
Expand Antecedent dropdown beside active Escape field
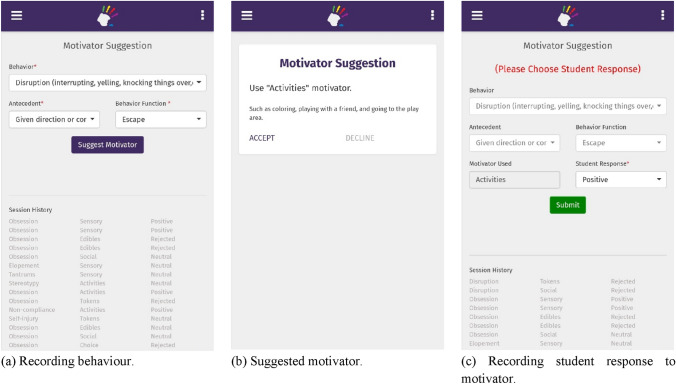pos(54,119)
